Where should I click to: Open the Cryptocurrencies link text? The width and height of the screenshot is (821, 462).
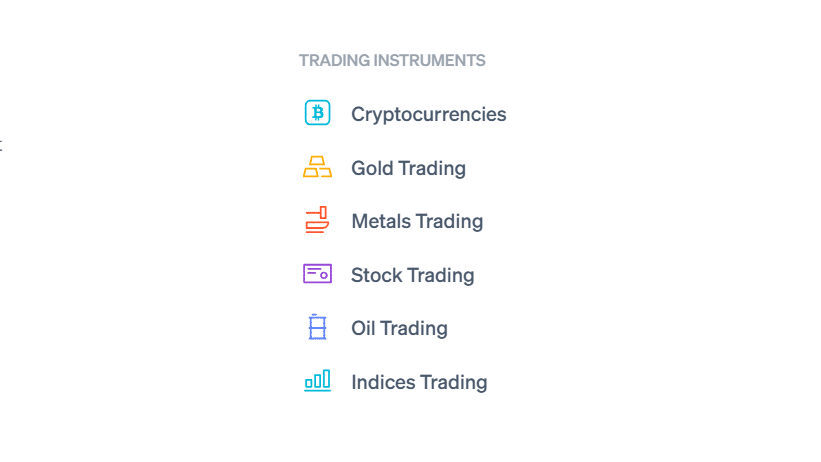428,114
